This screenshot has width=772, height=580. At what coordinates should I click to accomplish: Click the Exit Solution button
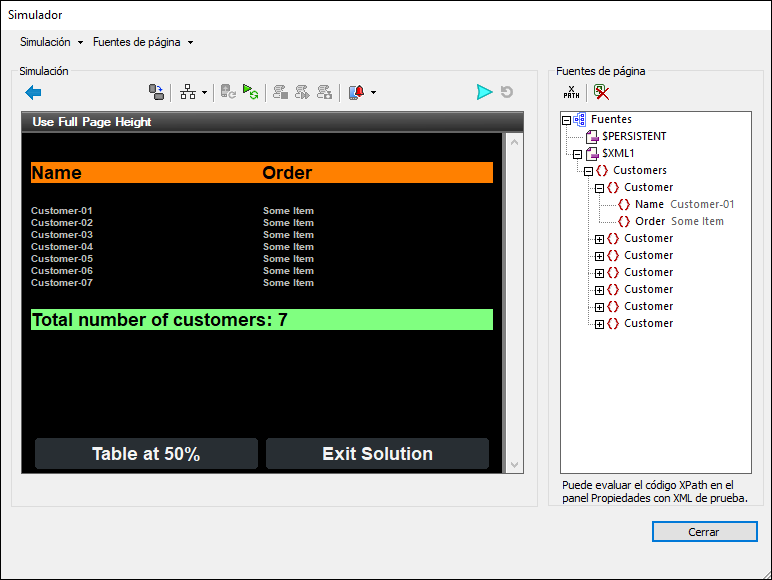pos(377,454)
